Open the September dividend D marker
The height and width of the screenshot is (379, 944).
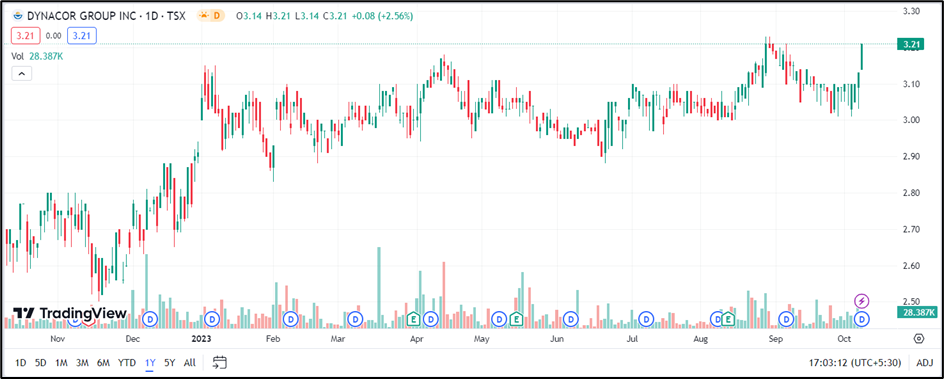786,318
